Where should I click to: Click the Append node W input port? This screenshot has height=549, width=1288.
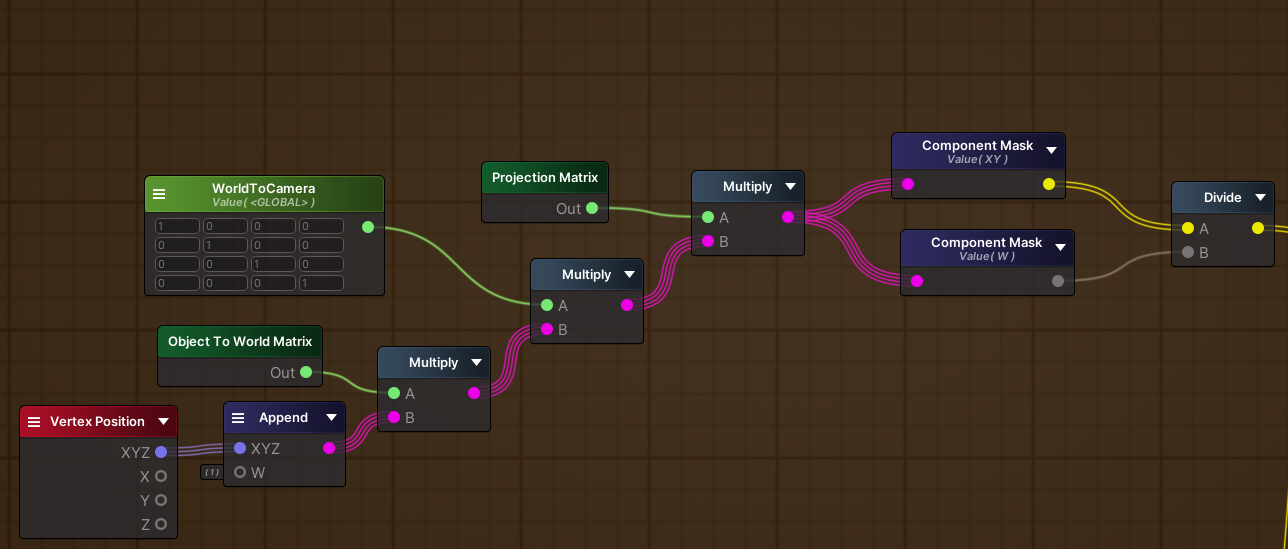pyautogui.click(x=240, y=472)
